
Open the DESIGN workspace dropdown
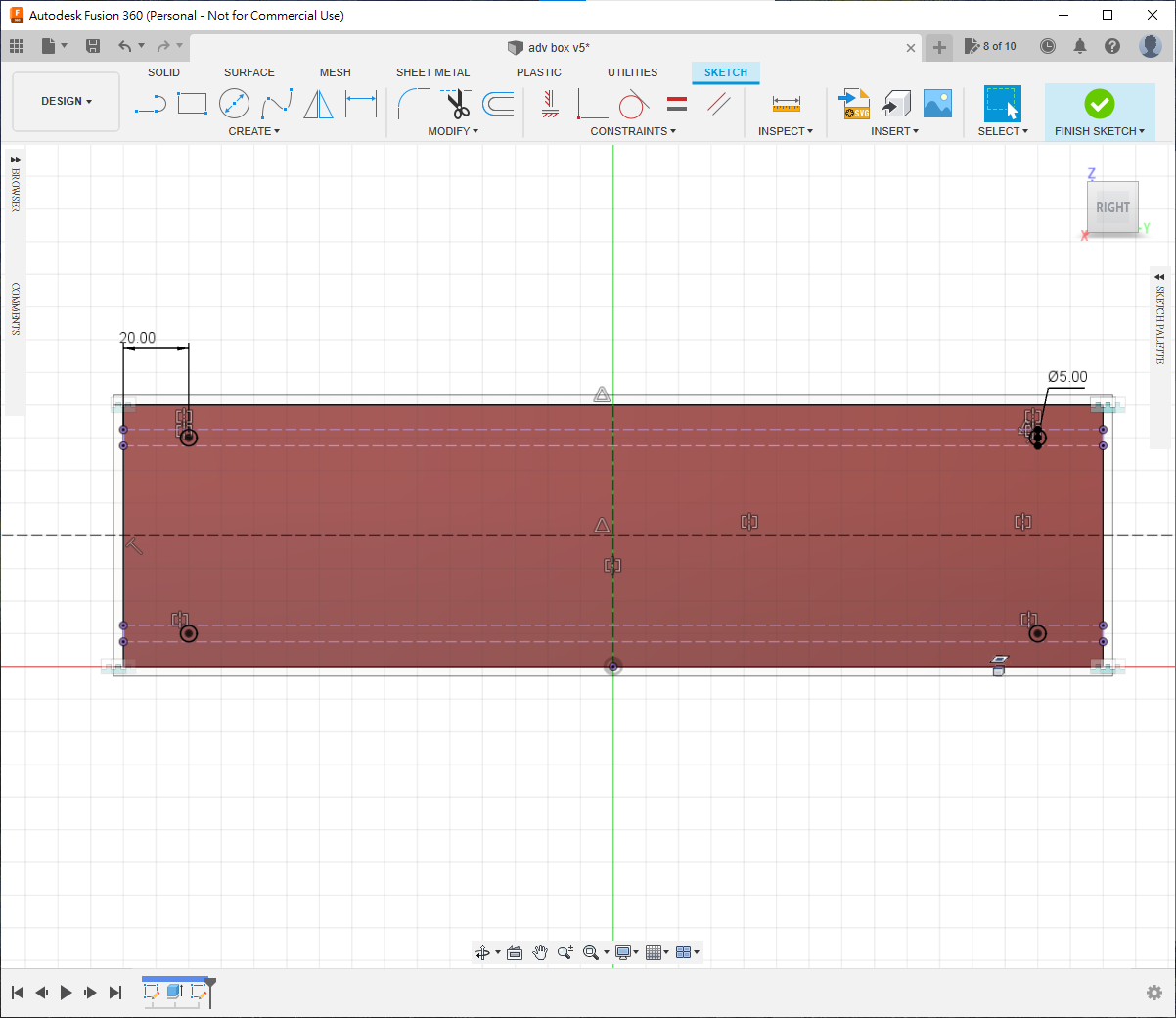pyautogui.click(x=67, y=102)
